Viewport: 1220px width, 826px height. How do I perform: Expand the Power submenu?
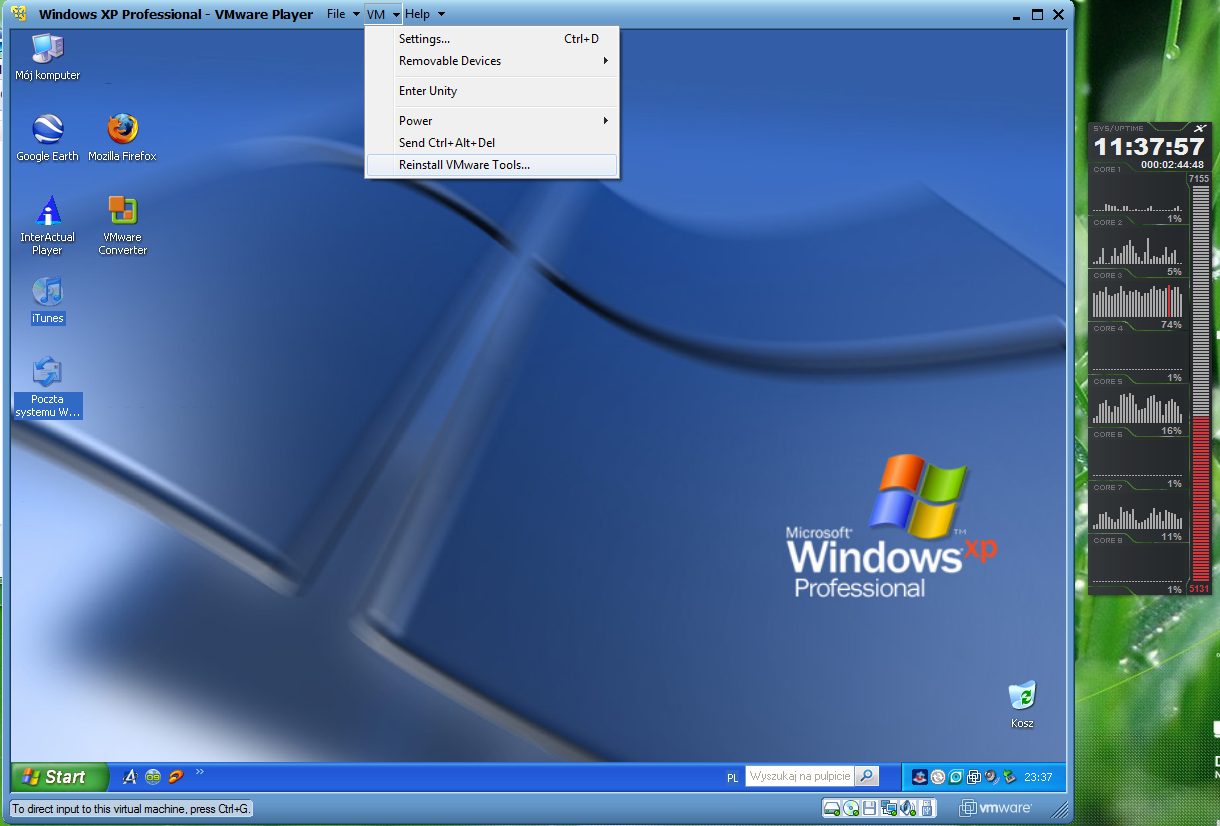[492, 121]
